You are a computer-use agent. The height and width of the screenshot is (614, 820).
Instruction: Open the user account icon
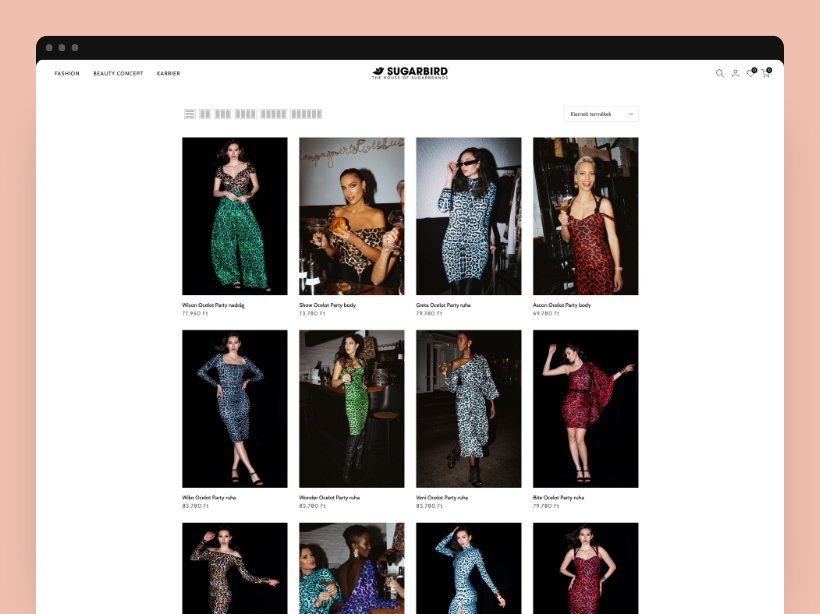pos(735,73)
